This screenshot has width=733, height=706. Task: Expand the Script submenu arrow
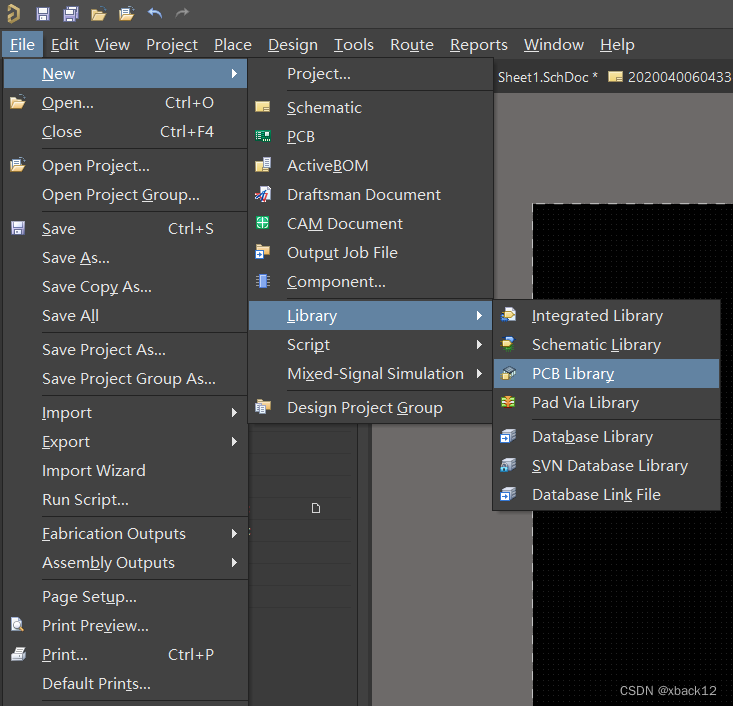479,345
